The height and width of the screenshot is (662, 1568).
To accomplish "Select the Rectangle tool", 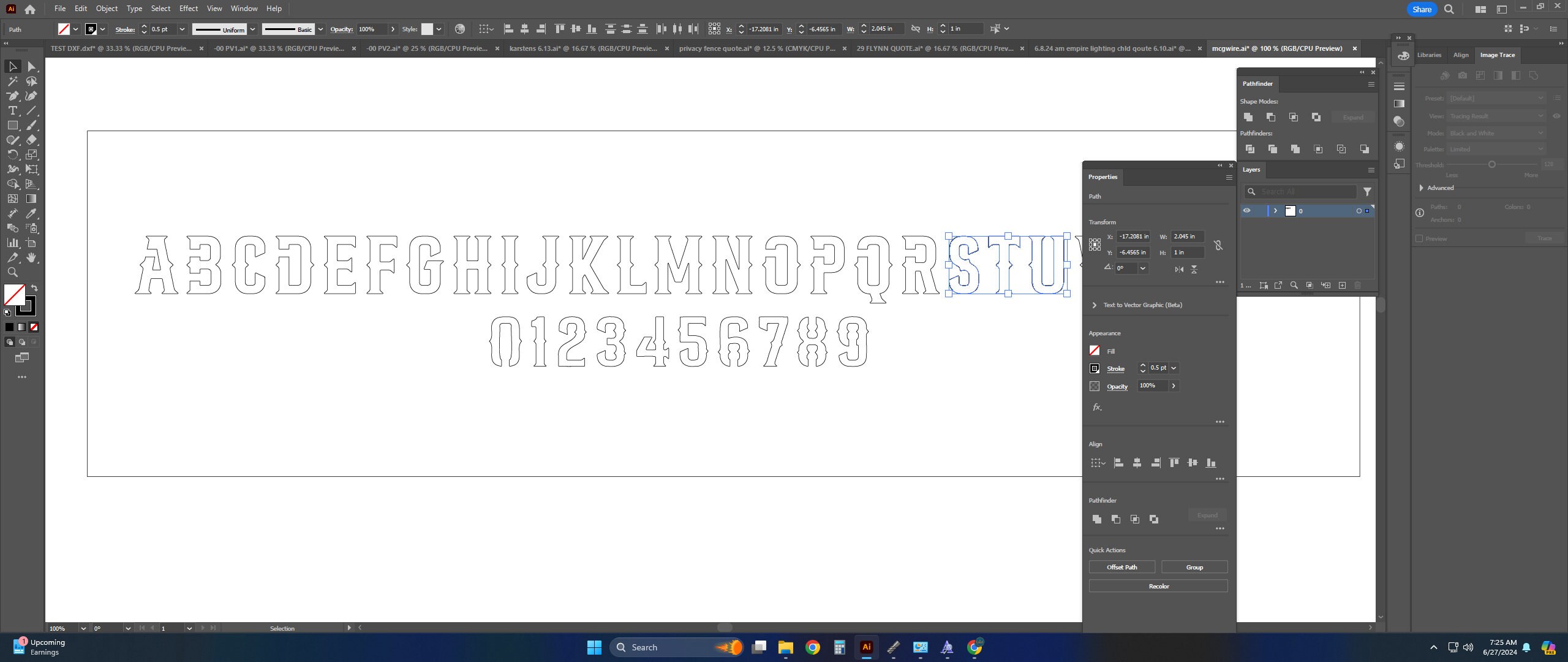I will click(x=12, y=125).
